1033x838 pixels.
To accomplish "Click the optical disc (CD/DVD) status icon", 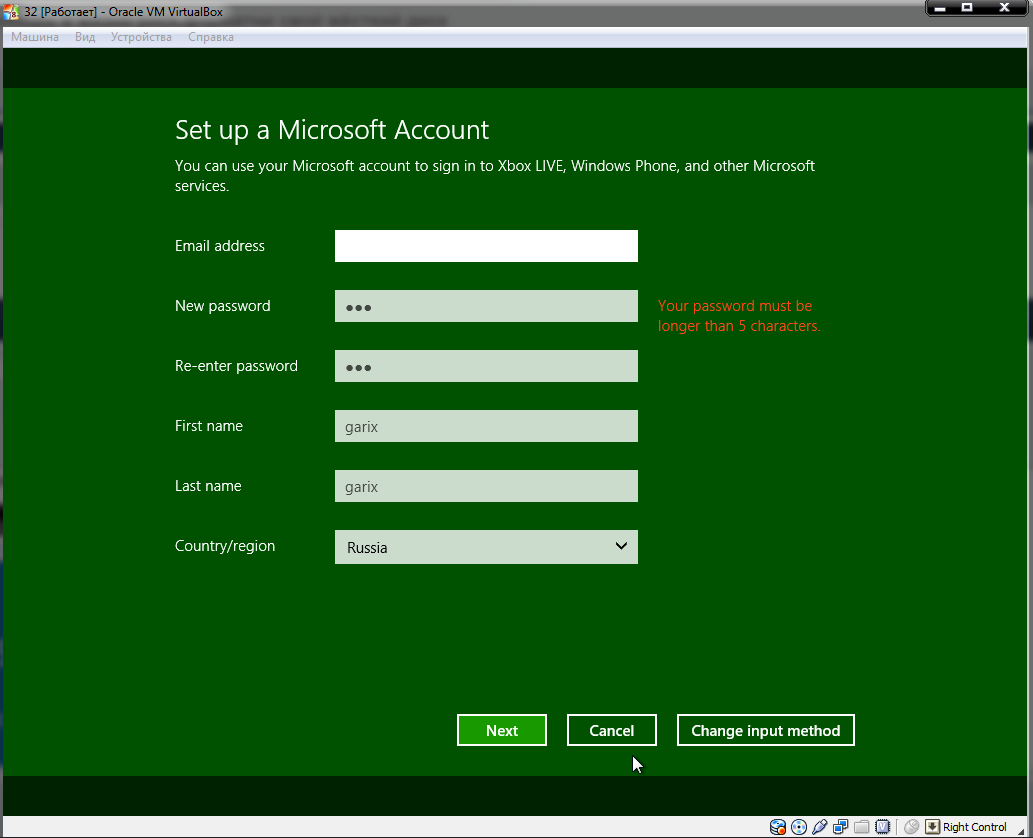I will (798, 827).
